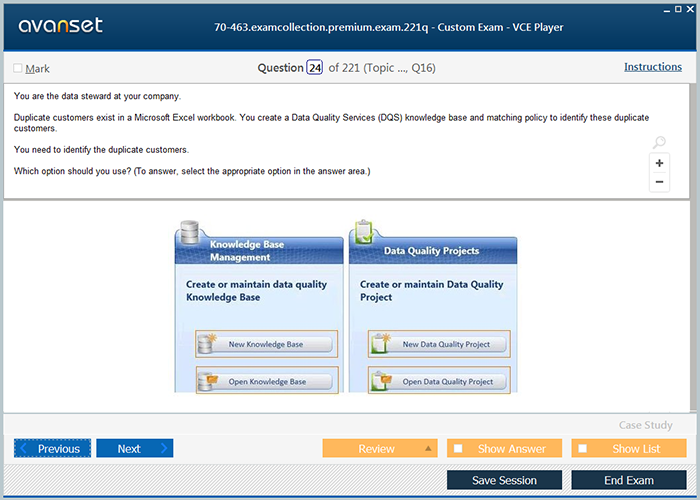Zoom out with the minus button

point(659,182)
